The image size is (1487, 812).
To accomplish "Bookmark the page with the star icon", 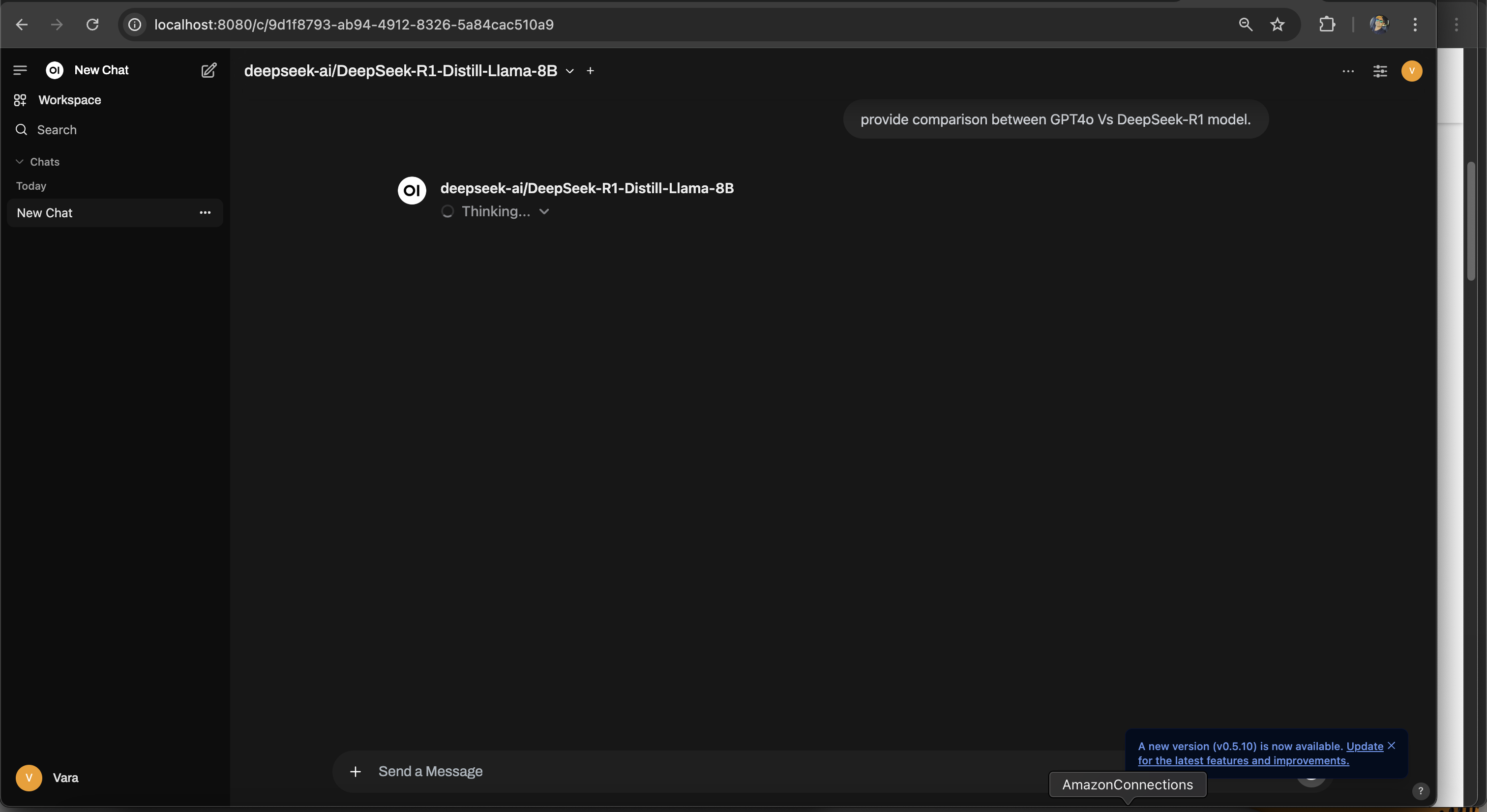I will click(x=1277, y=25).
